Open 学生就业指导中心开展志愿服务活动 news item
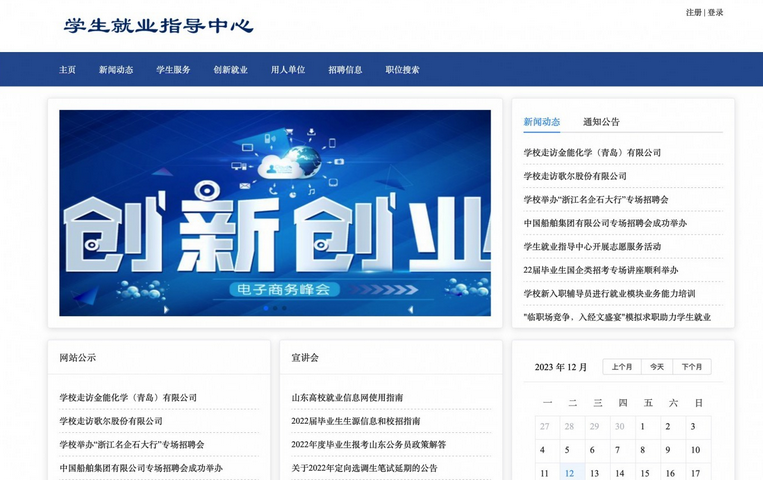The width and height of the screenshot is (763, 480). [592, 246]
